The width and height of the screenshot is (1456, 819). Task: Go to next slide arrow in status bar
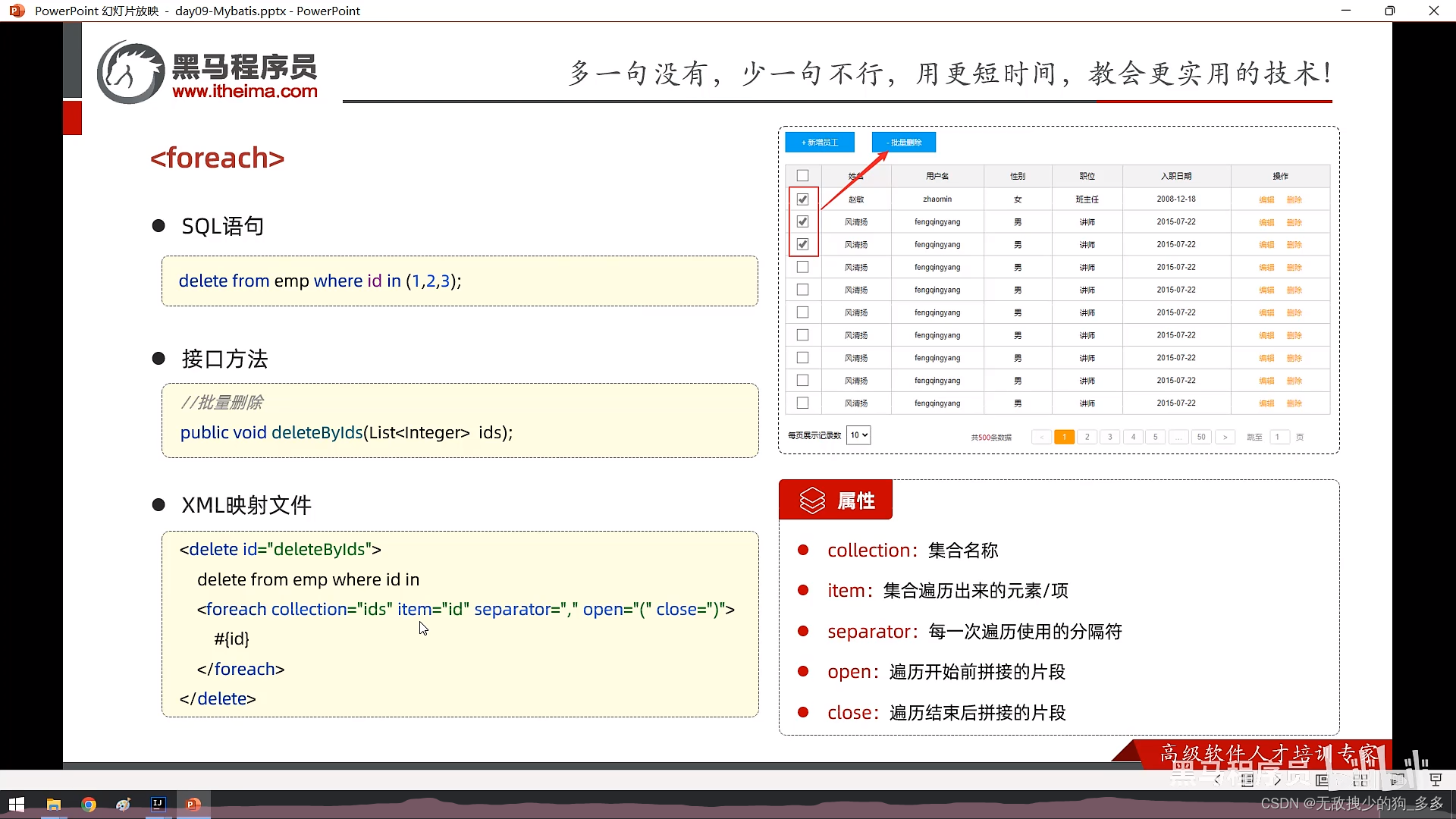click(1278, 780)
